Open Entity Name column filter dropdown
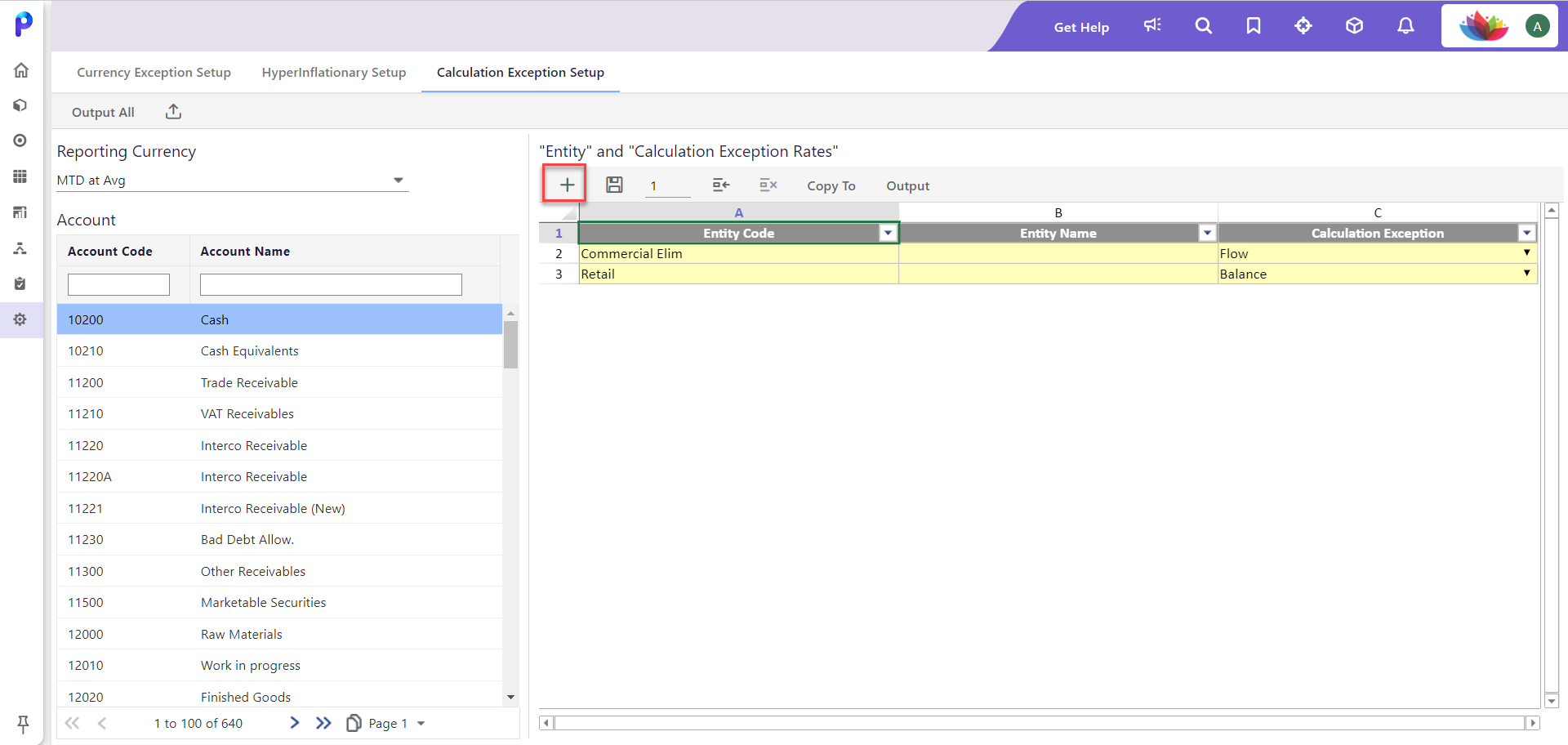 click(x=1207, y=234)
